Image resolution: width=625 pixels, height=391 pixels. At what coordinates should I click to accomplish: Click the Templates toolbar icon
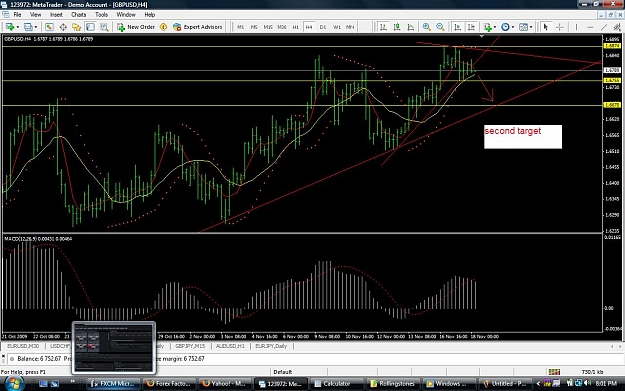pyautogui.click(x=523, y=27)
